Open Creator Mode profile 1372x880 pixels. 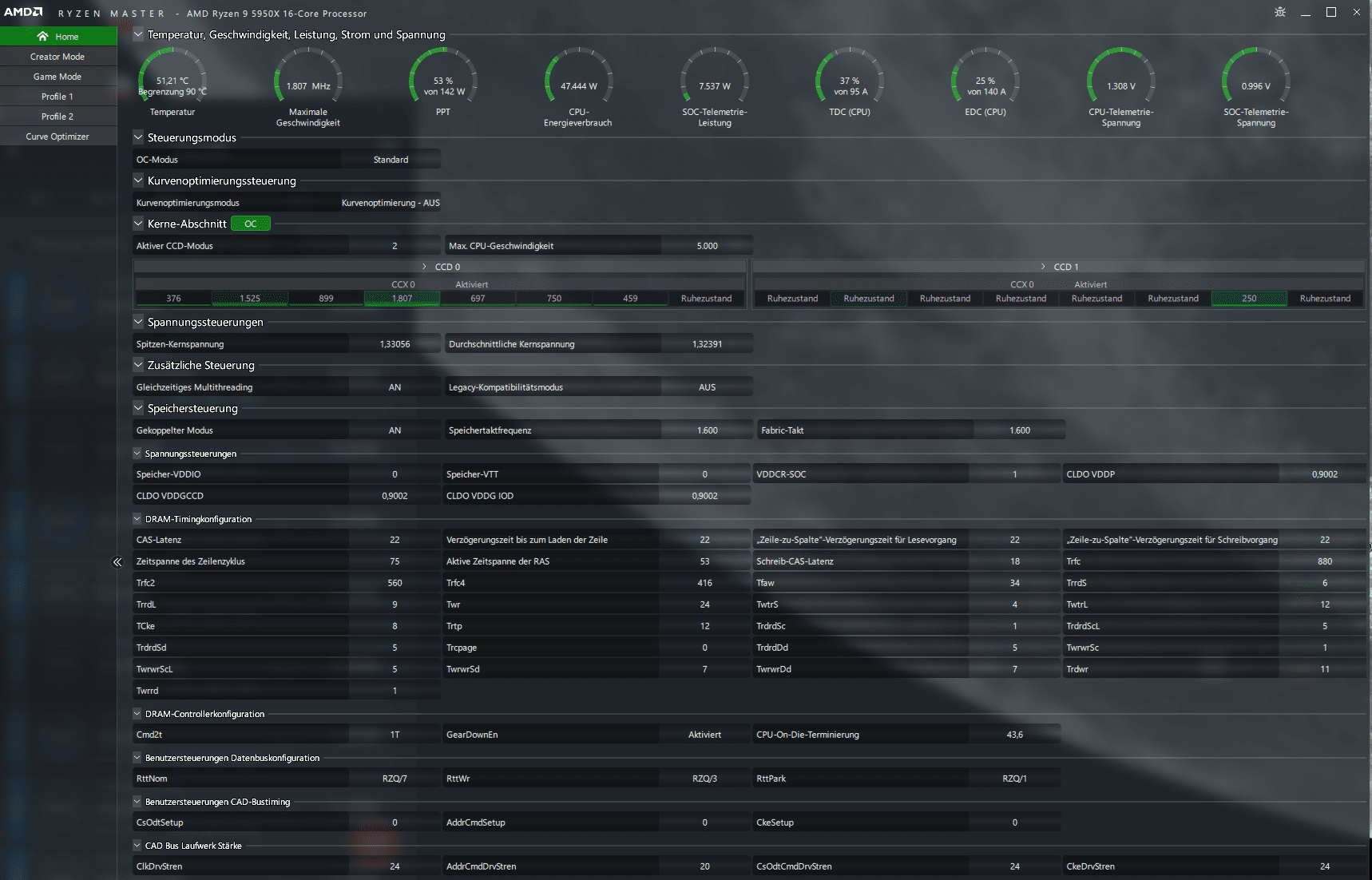[x=58, y=57]
